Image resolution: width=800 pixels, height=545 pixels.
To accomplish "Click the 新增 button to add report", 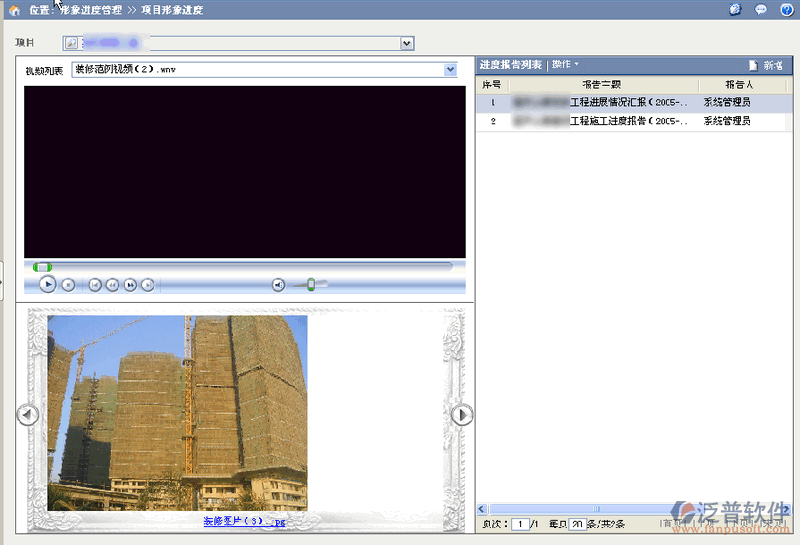I will point(765,65).
